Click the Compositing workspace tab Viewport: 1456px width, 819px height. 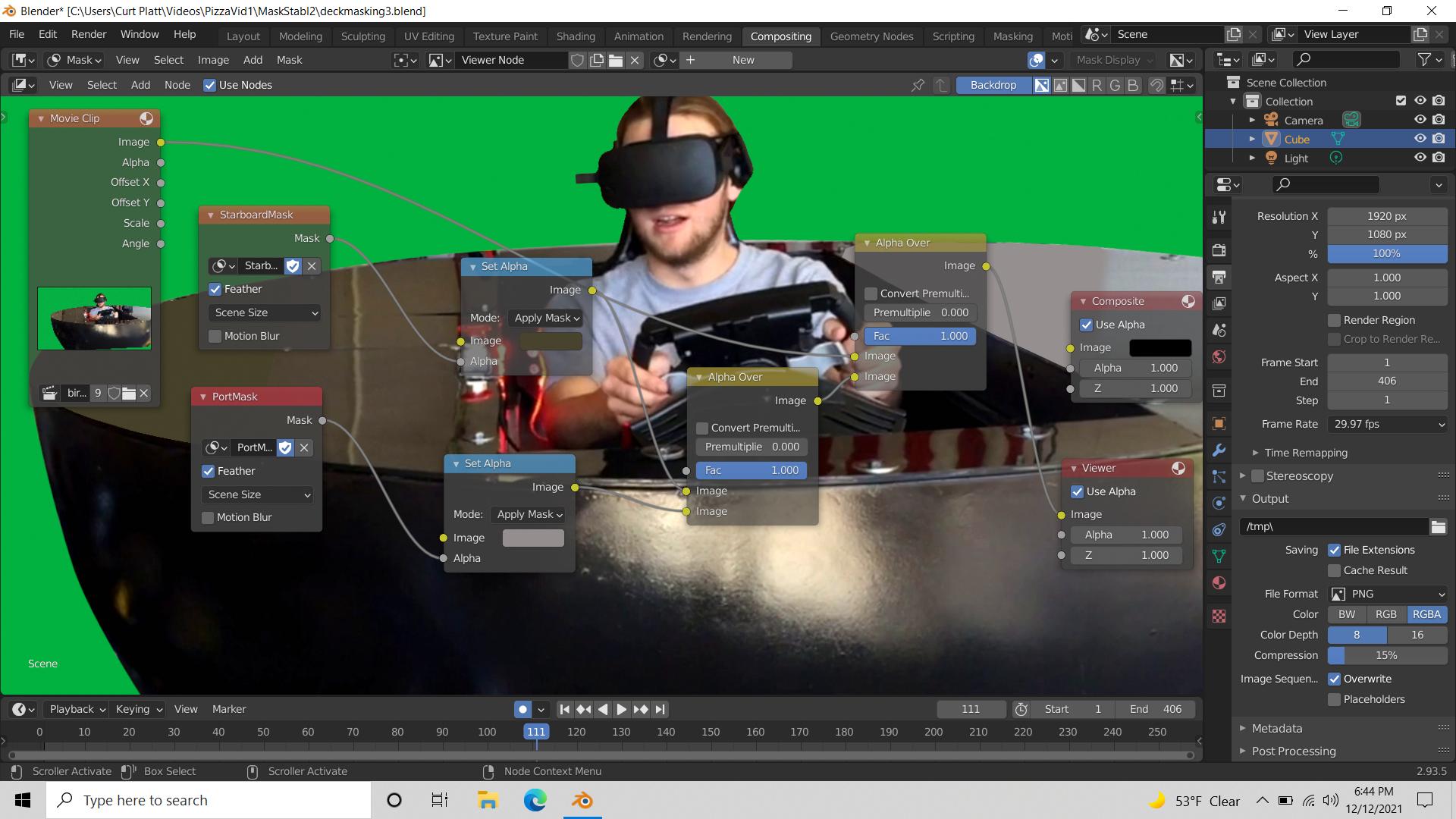coord(781,34)
